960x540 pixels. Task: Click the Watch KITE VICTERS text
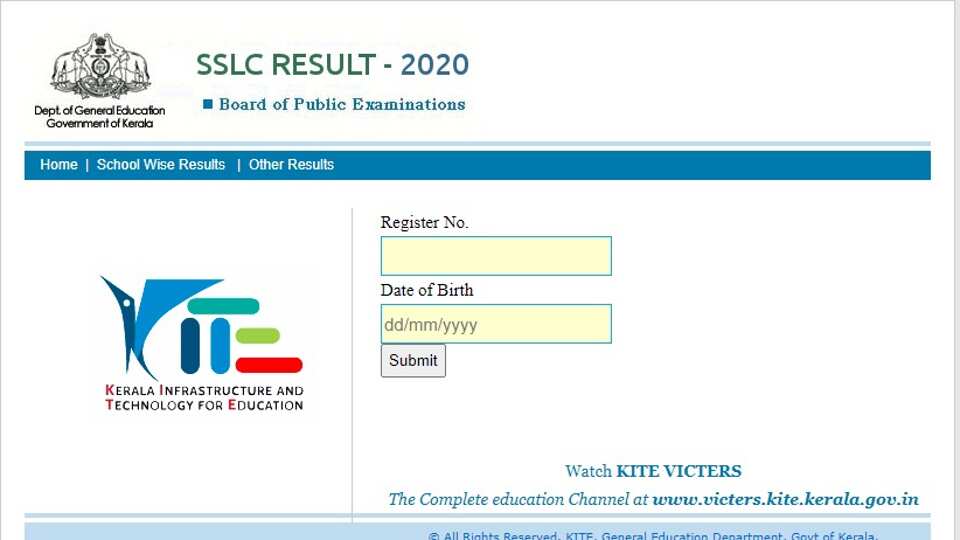pos(653,471)
